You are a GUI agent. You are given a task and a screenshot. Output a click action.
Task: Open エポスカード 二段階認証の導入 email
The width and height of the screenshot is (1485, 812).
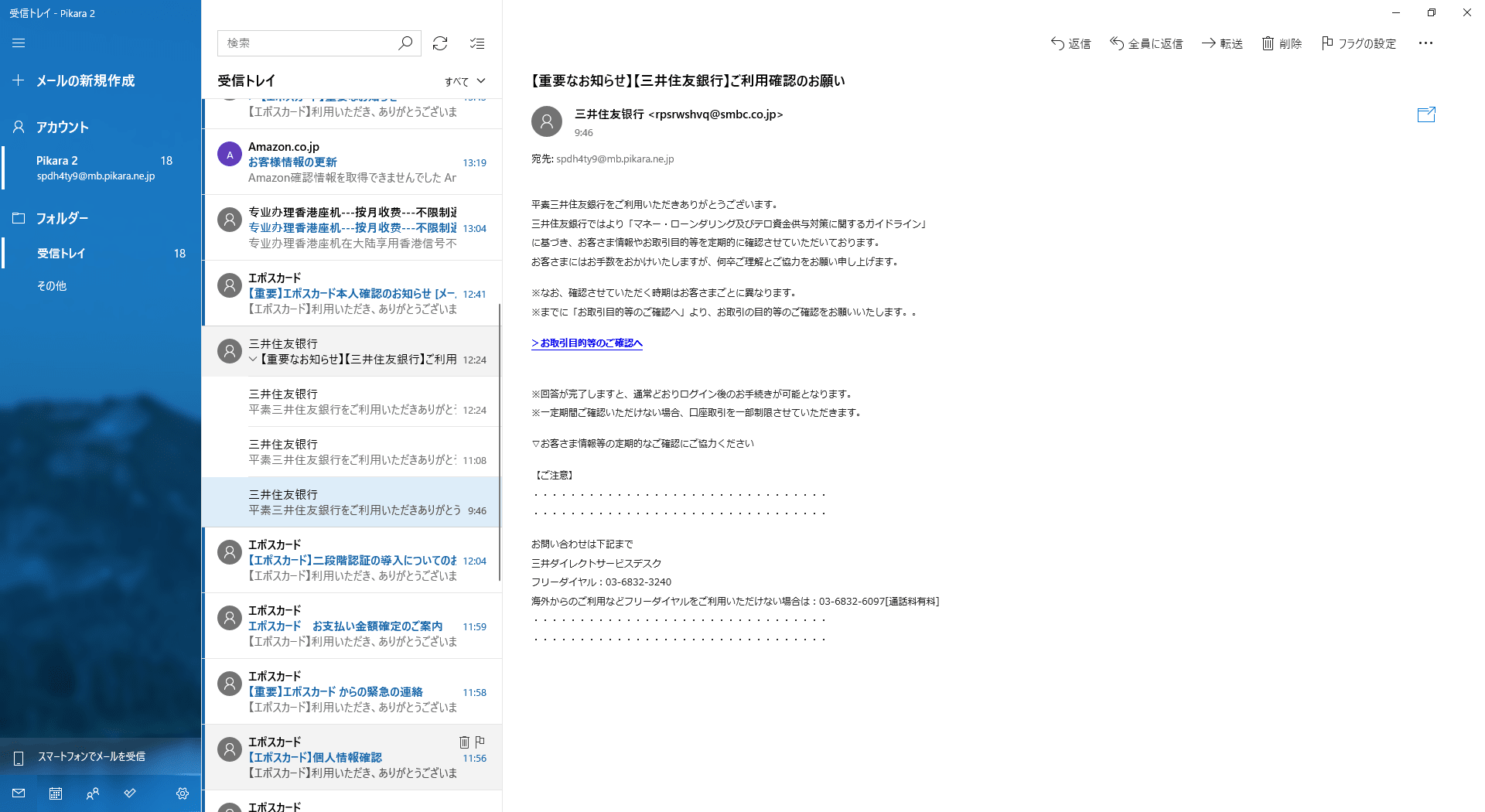pos(352,560)
